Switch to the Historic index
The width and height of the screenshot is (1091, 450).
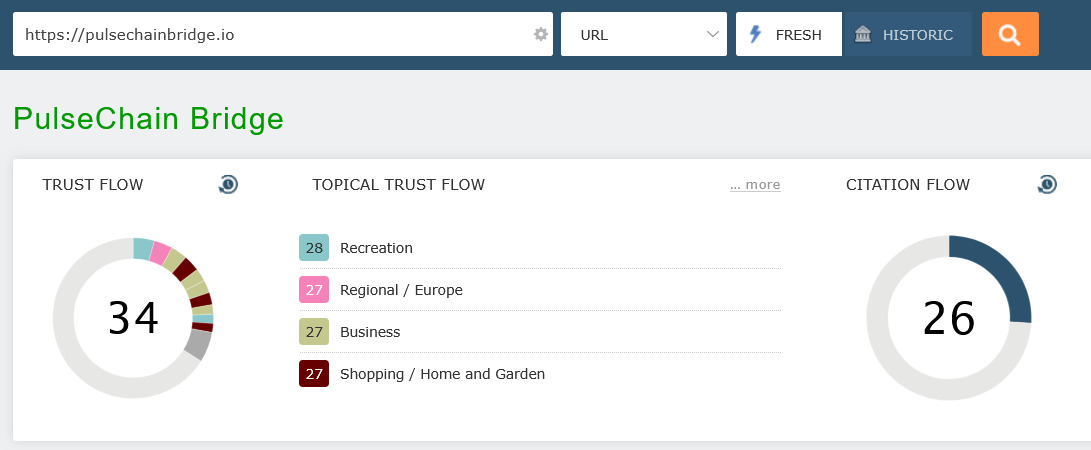(x=907, y=35)
